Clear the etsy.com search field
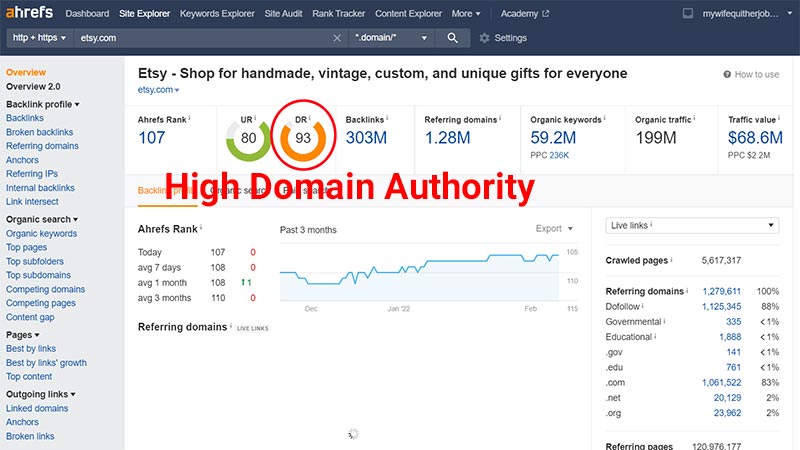 337,38
